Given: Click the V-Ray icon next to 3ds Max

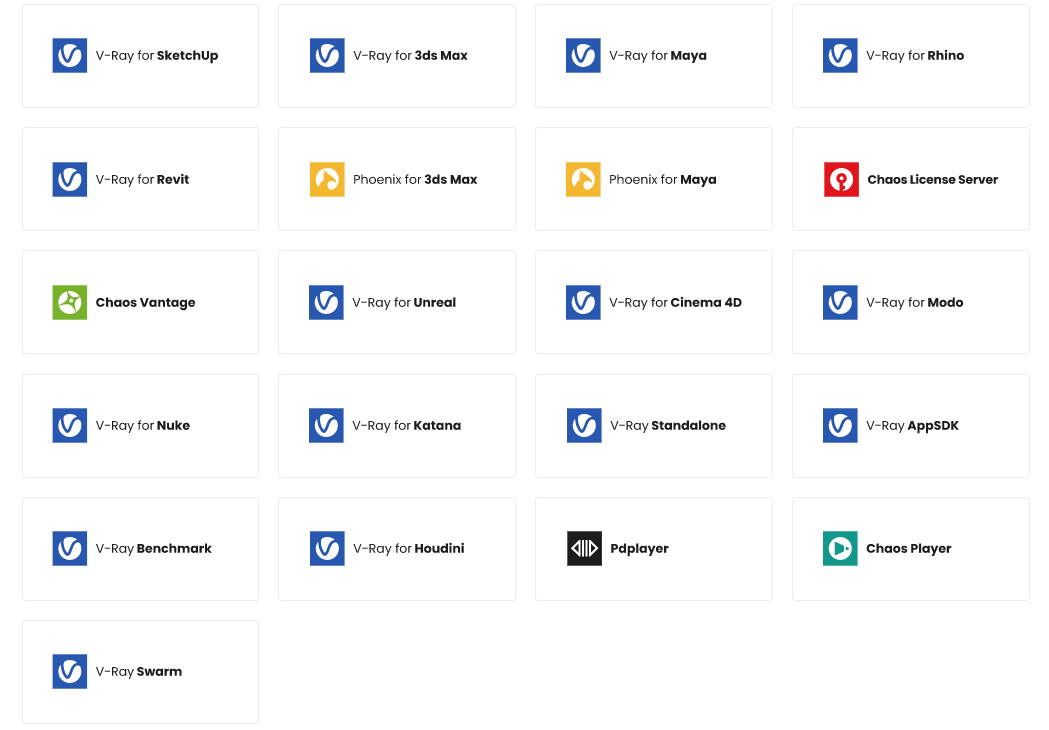Looking at the screenshot, I should pos(327,56).
